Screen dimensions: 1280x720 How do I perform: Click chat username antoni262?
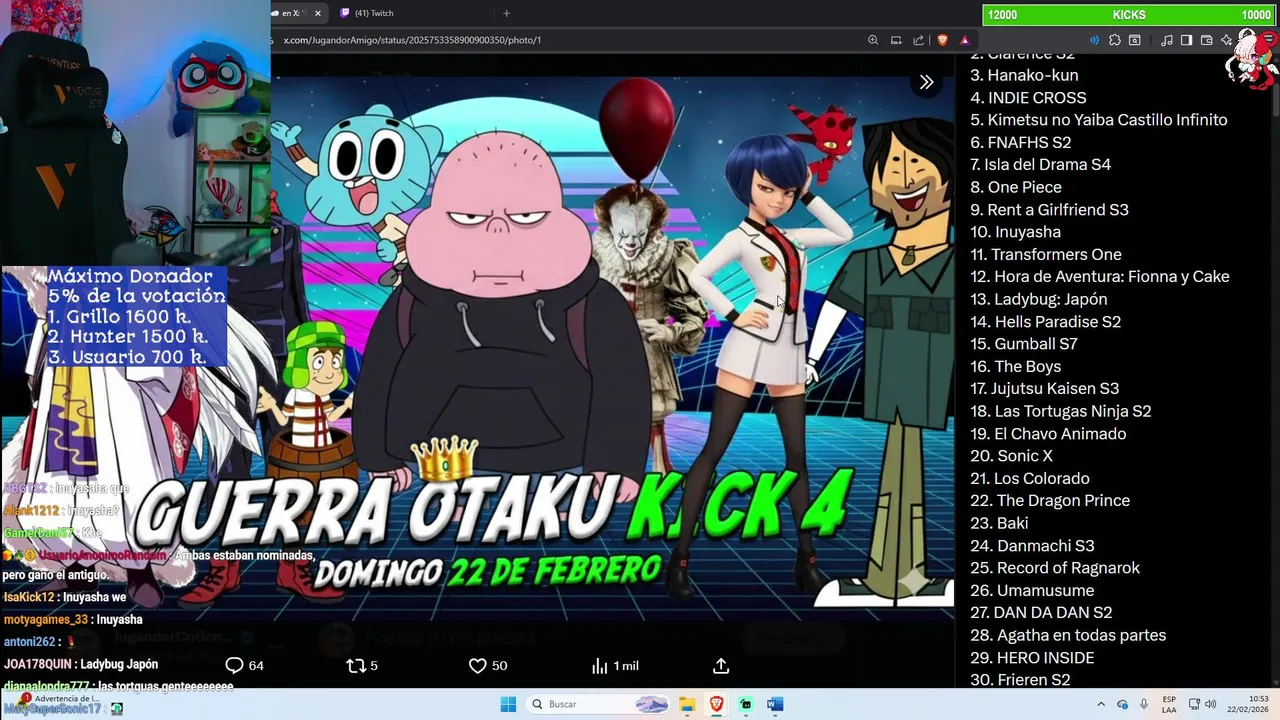29,642
